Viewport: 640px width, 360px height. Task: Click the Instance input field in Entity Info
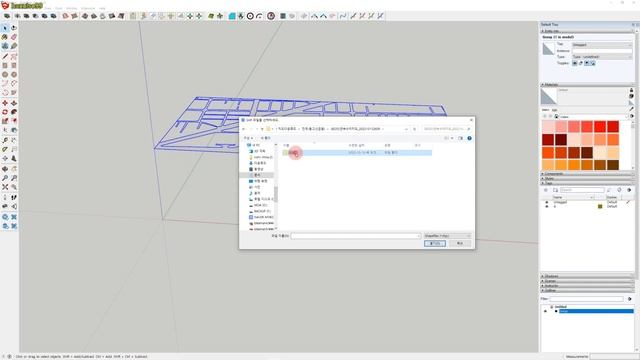pyautogui.click(x=602, y=51)
